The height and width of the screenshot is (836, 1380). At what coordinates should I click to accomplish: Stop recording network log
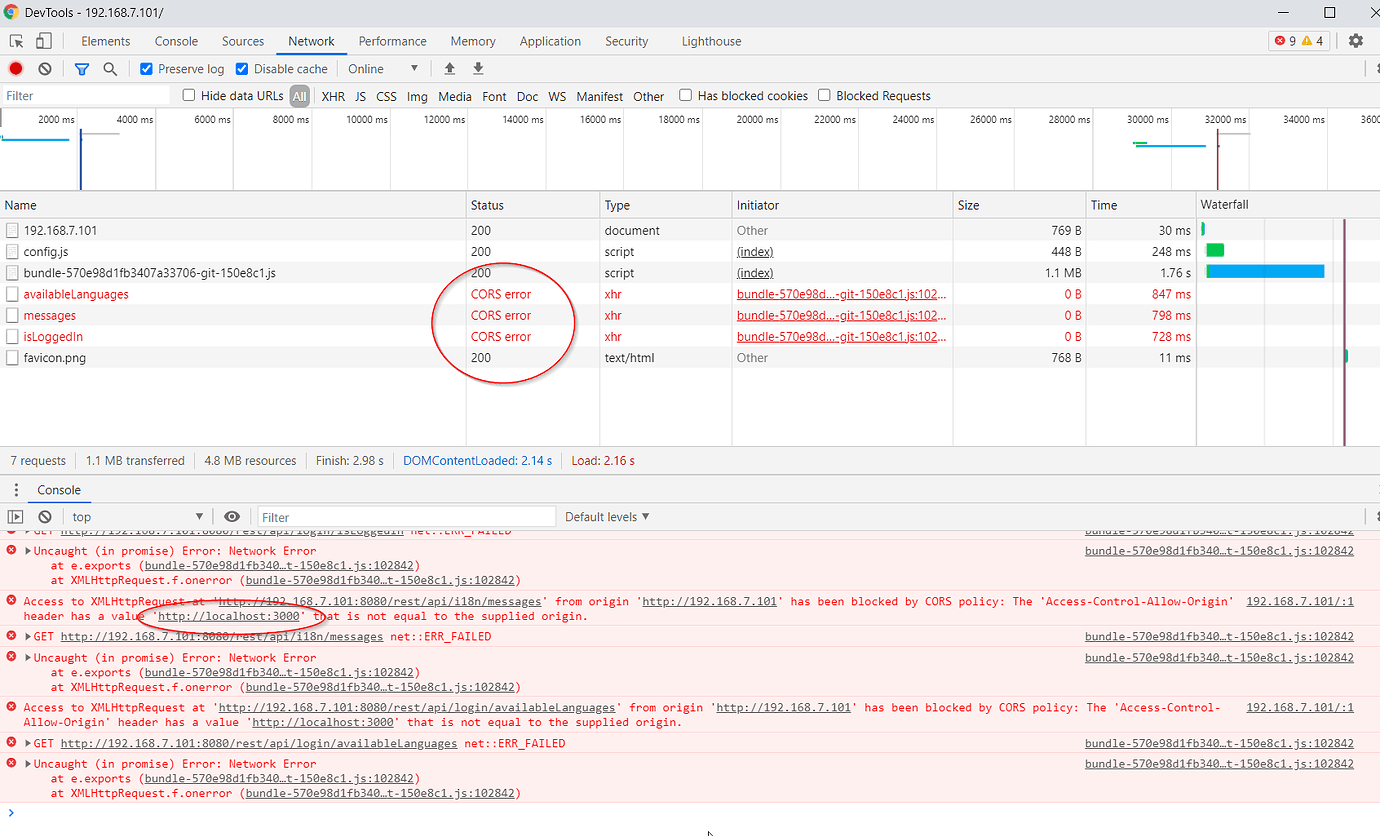coord(14,68)
